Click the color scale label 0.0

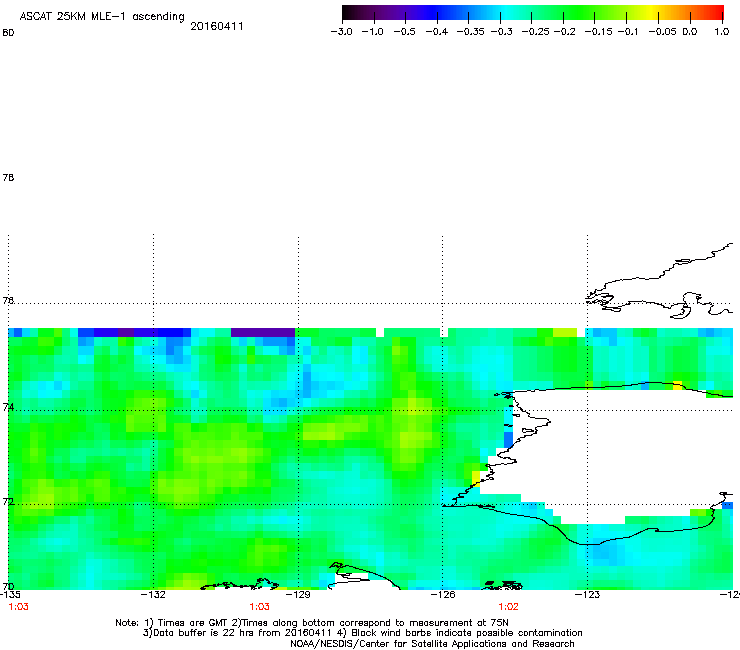click(690, 32)
